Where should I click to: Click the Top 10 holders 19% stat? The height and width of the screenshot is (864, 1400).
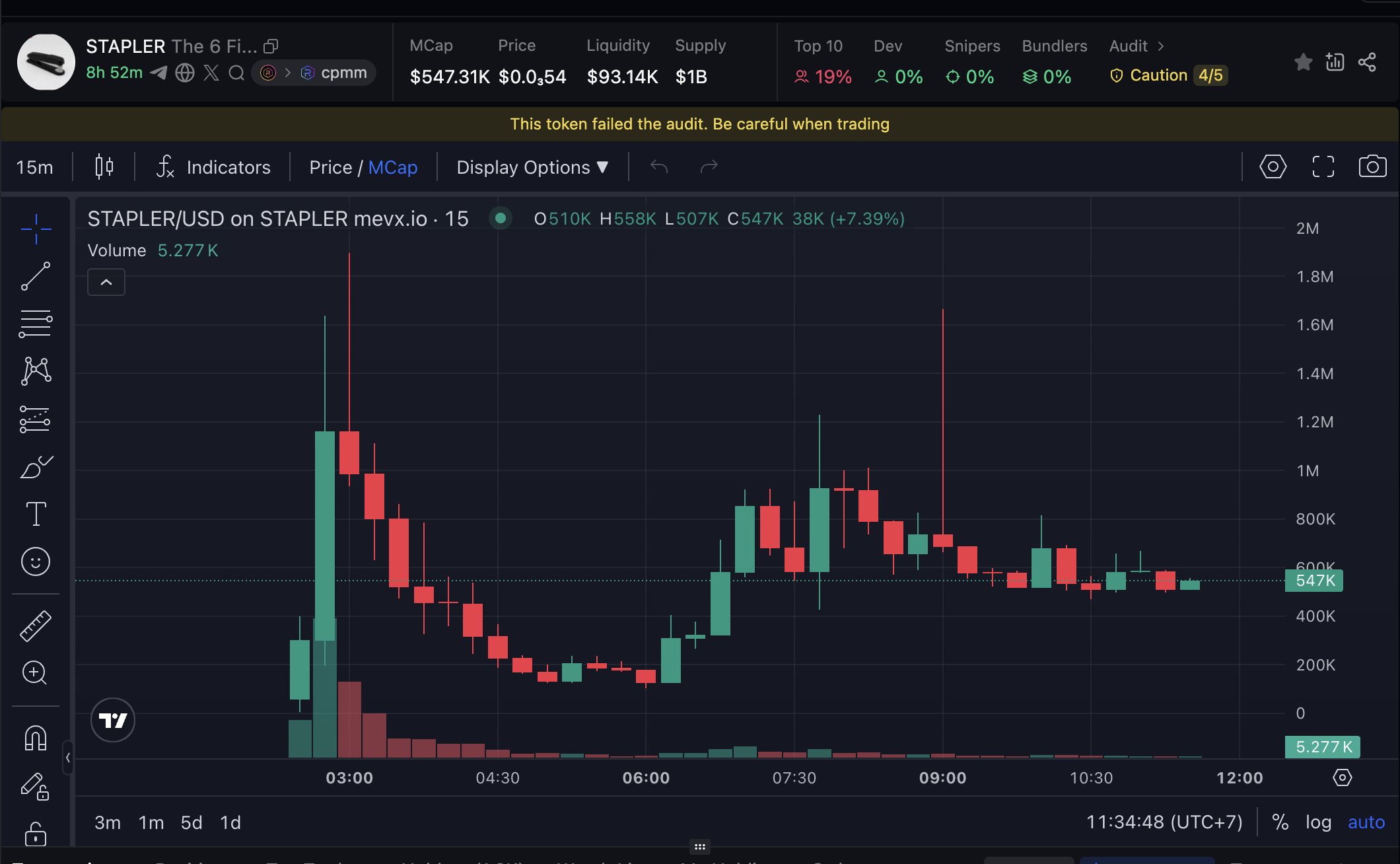pyautogui.click(x=823, y=77)
